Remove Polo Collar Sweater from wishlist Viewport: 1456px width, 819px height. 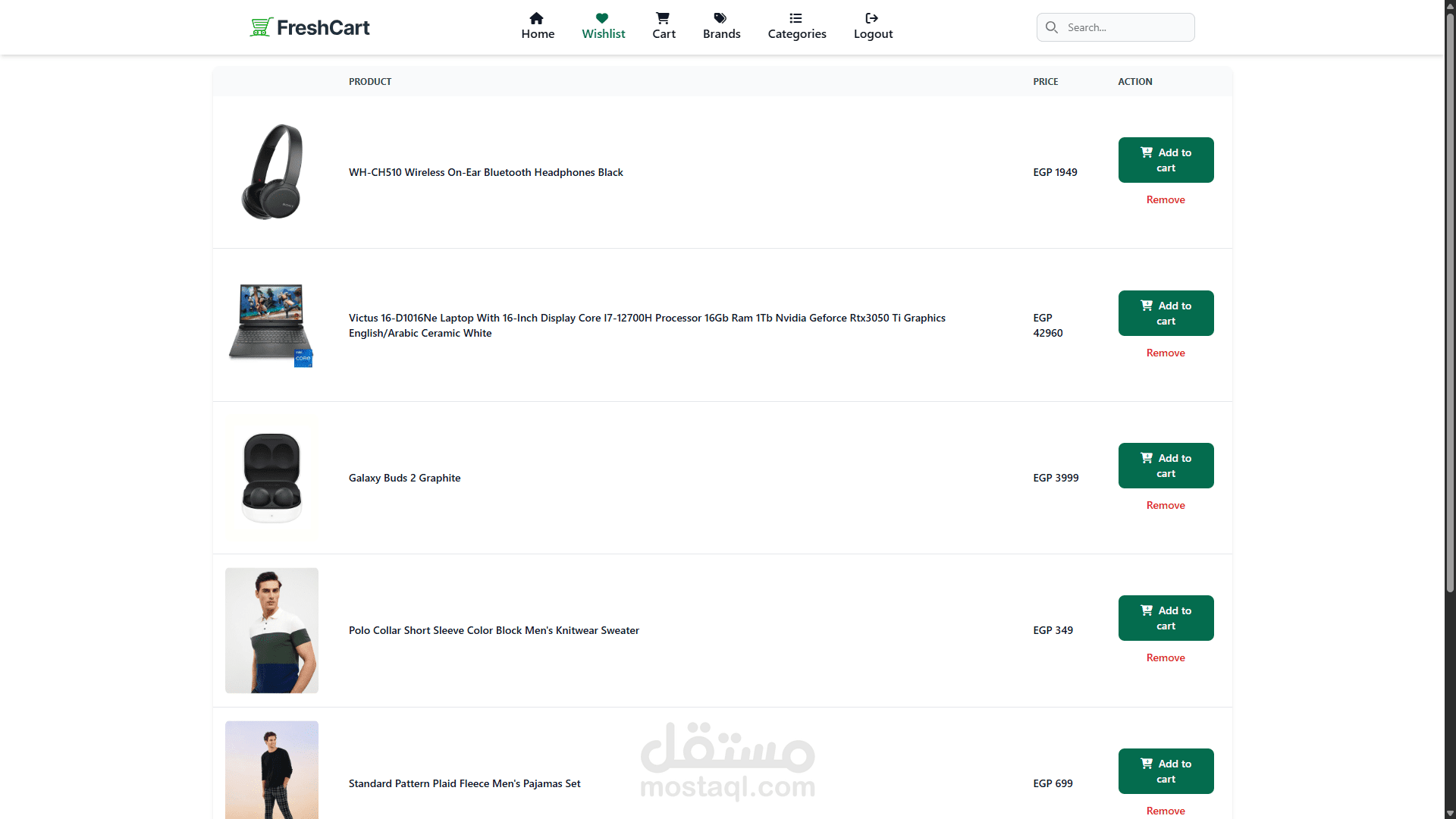1166,657
